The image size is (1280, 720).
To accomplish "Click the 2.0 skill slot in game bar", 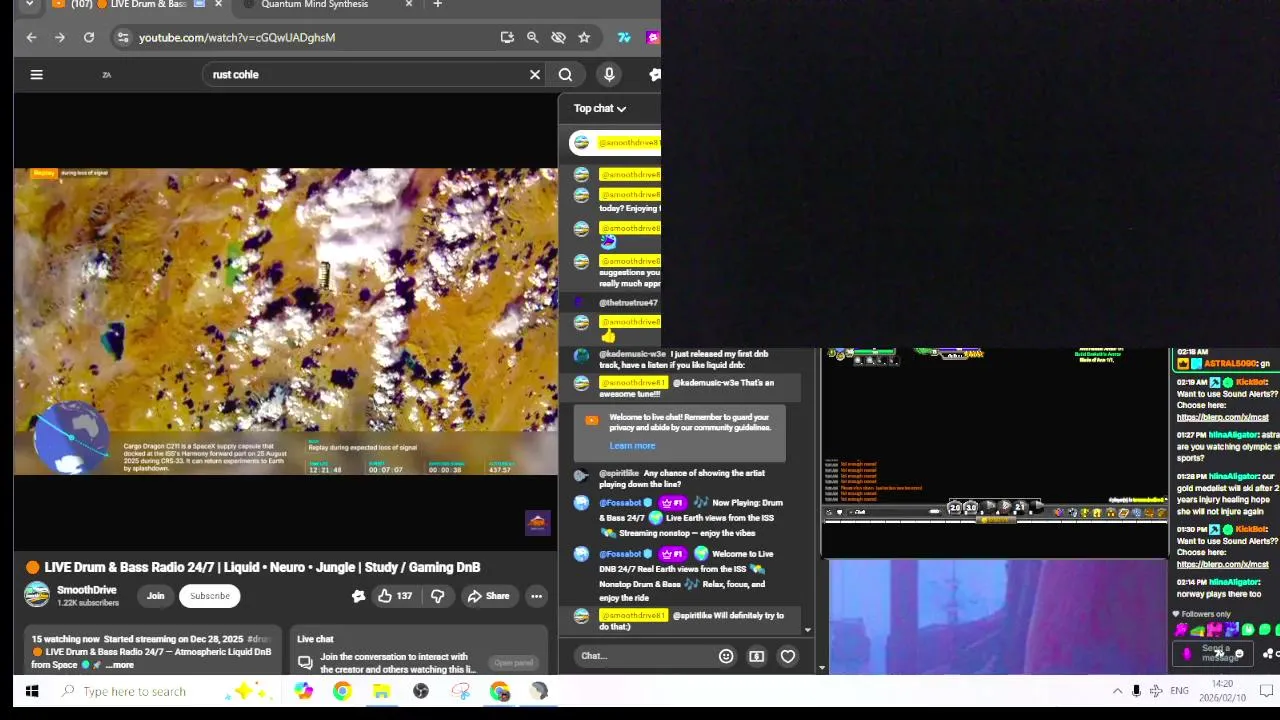I will [955, 508].
